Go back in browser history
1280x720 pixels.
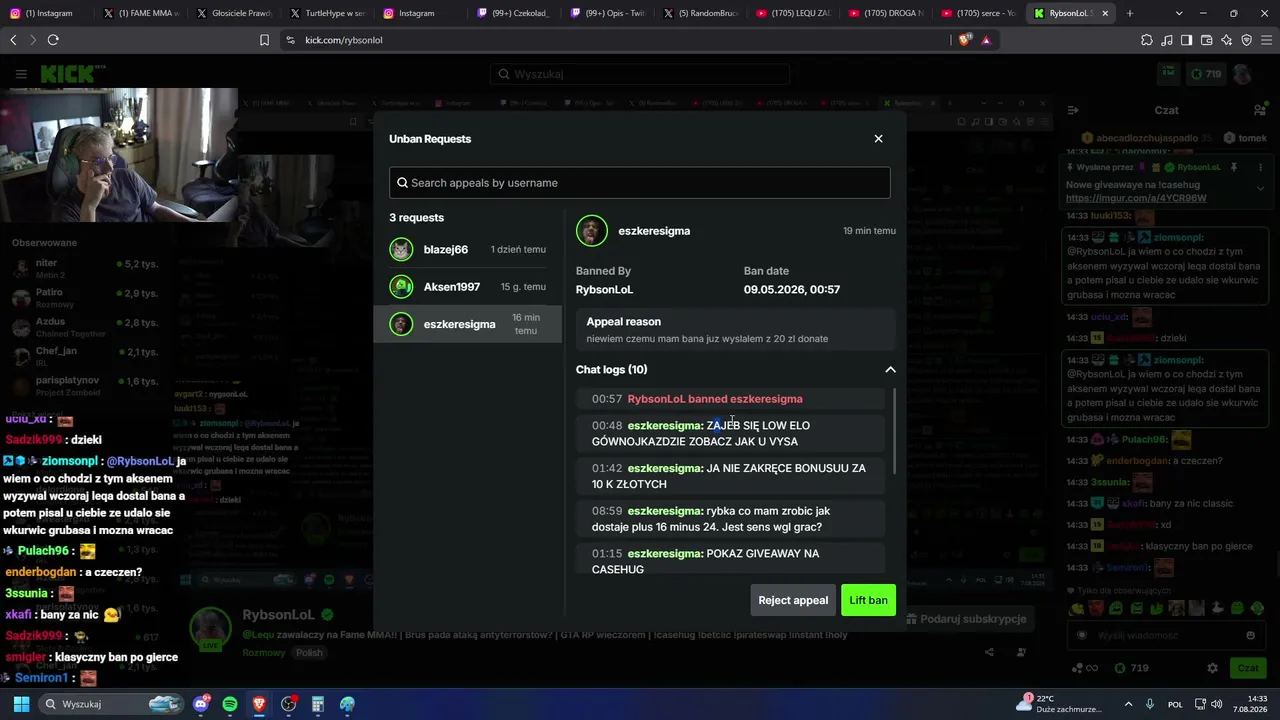pyautogui.click(x=13, y=40)
